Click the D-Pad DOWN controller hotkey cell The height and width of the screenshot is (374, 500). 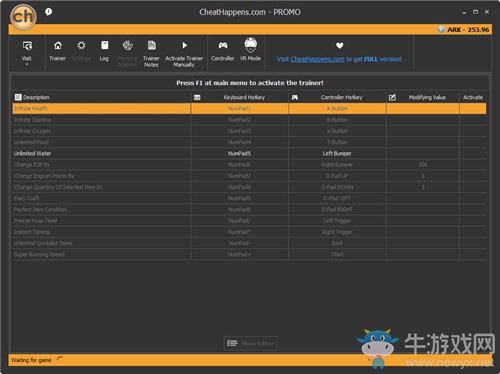tap(337, 187)
